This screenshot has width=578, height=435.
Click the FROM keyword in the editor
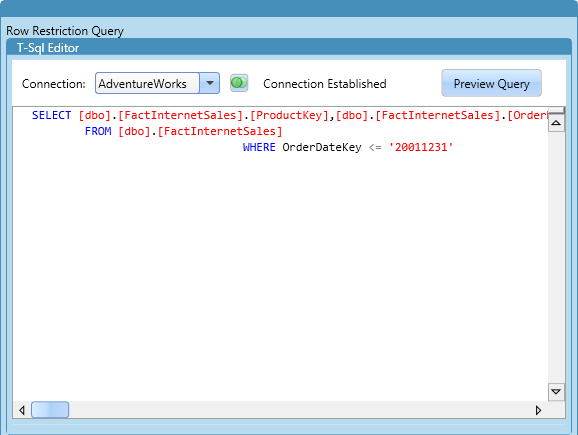point(98,131)
